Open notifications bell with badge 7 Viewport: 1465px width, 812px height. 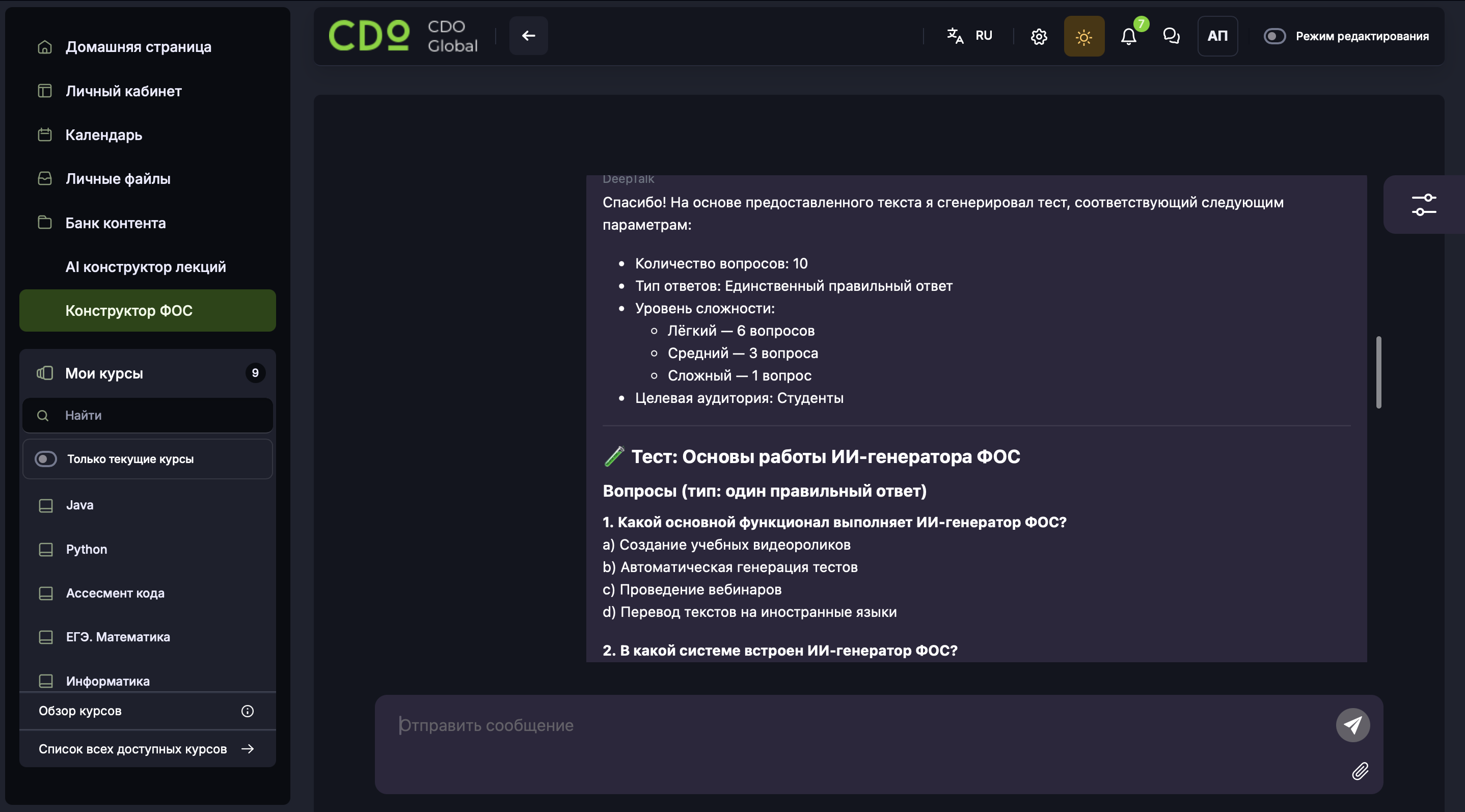[x=1129, y=36]
